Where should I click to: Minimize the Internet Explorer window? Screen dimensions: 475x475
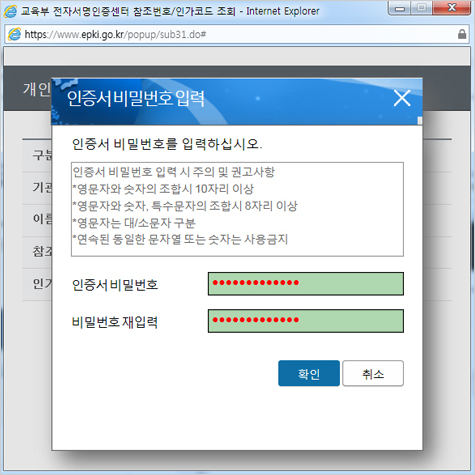click(x=400, y=8)
